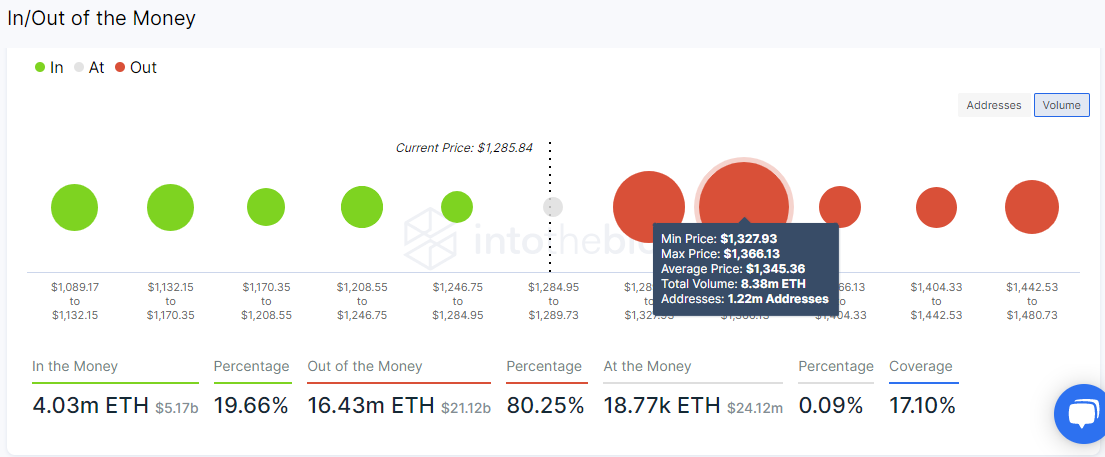
Task: Select the Volume view tab
Action: click(1061, 105)
